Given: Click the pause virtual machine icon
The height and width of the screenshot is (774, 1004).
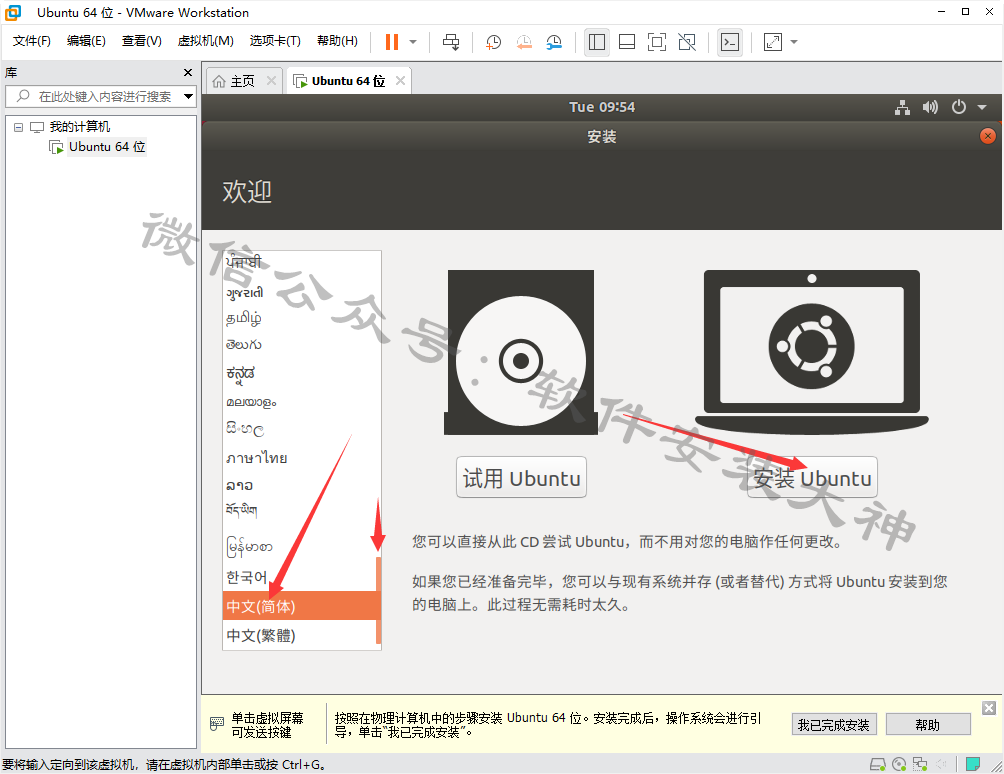Looking at the screenshot, I should [391, 42].
